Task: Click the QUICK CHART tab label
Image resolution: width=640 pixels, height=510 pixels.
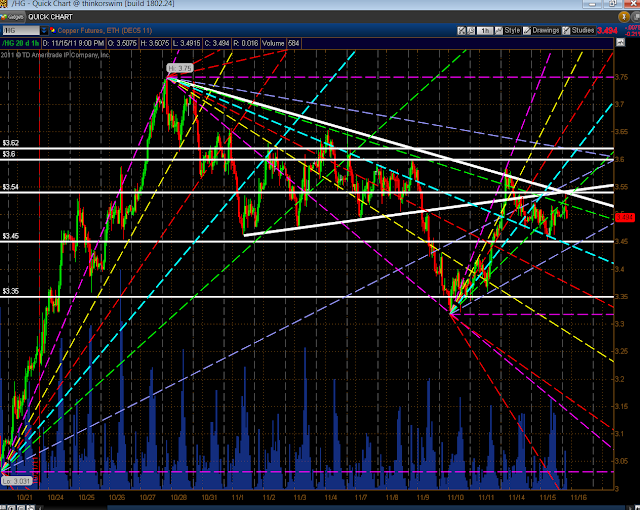Action: pos(50,17)
